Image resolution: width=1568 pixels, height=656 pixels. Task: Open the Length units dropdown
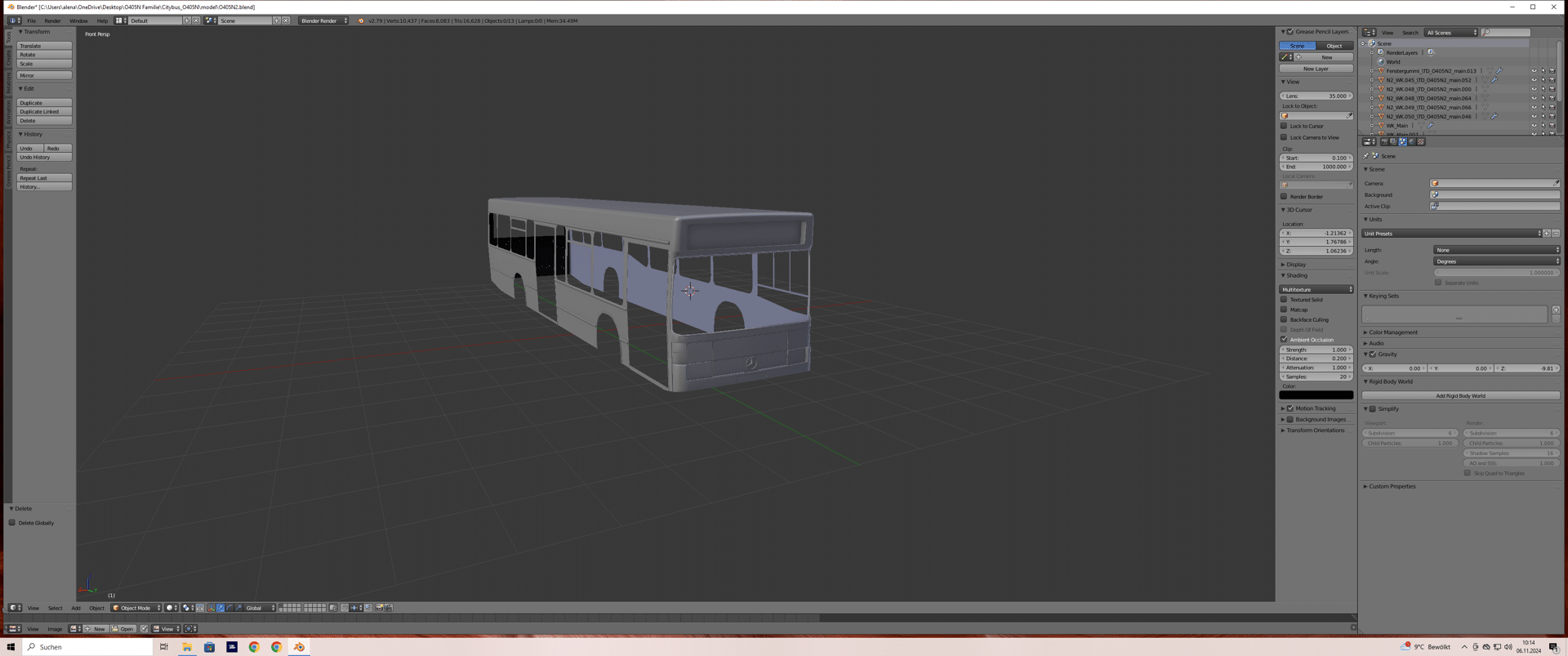click(x=1496, y=250)
